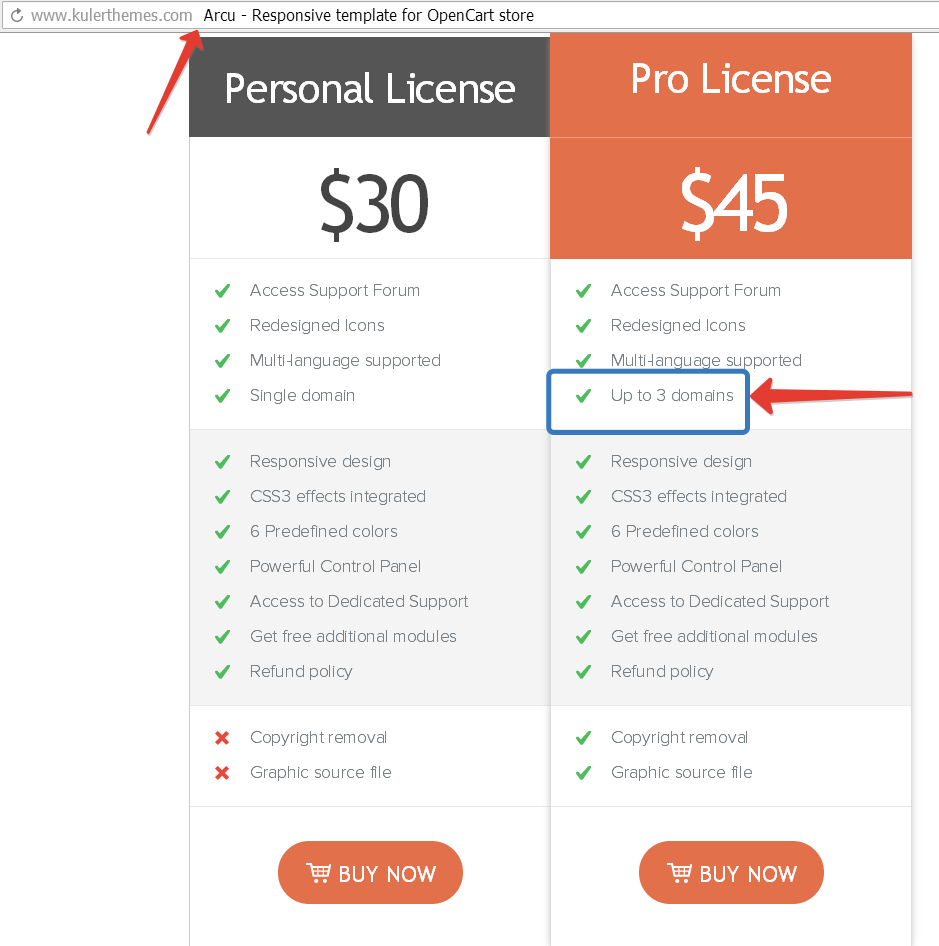The width and height of the screenshot is (939, 946).
Task: Click Arcu page title text
Action: pyautogui.click(x=368, y=16)
